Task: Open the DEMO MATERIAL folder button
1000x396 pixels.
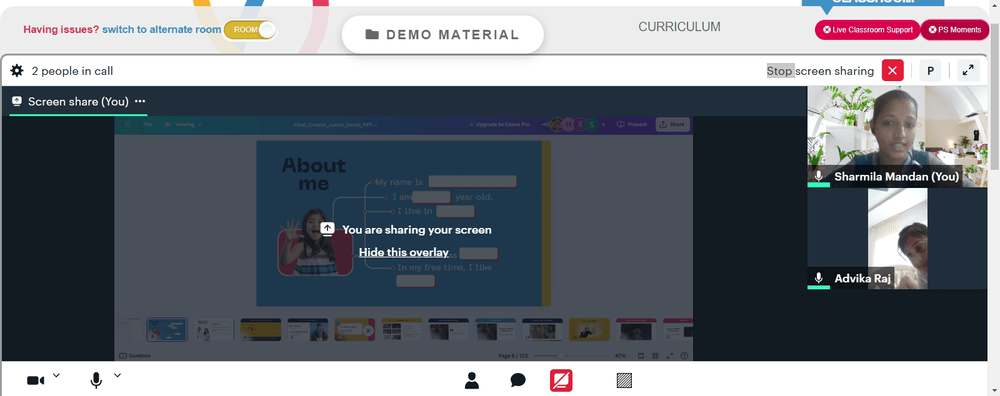Action: pos(443,34)
